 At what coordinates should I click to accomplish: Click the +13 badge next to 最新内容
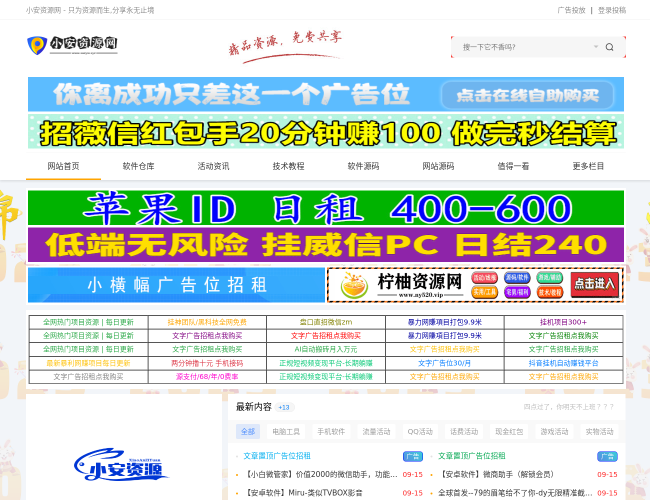pos(284,408)
